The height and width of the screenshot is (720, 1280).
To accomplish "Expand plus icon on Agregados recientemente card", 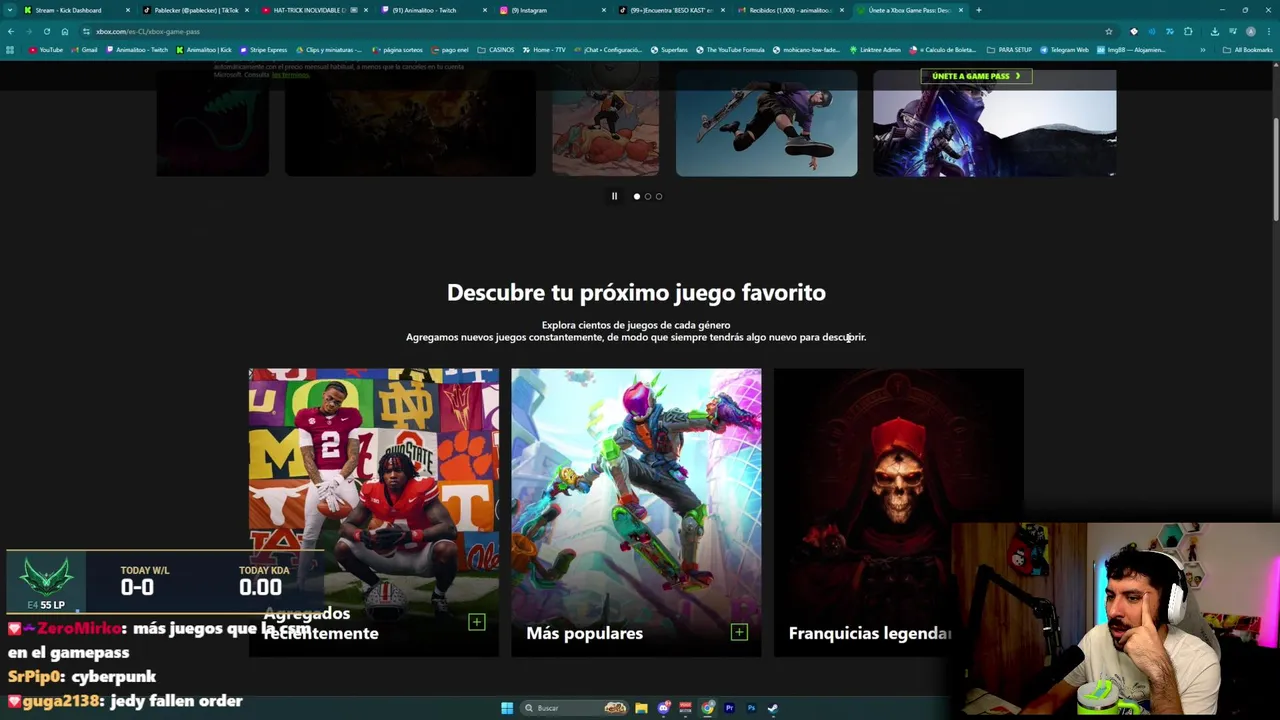I will point(477,623).
